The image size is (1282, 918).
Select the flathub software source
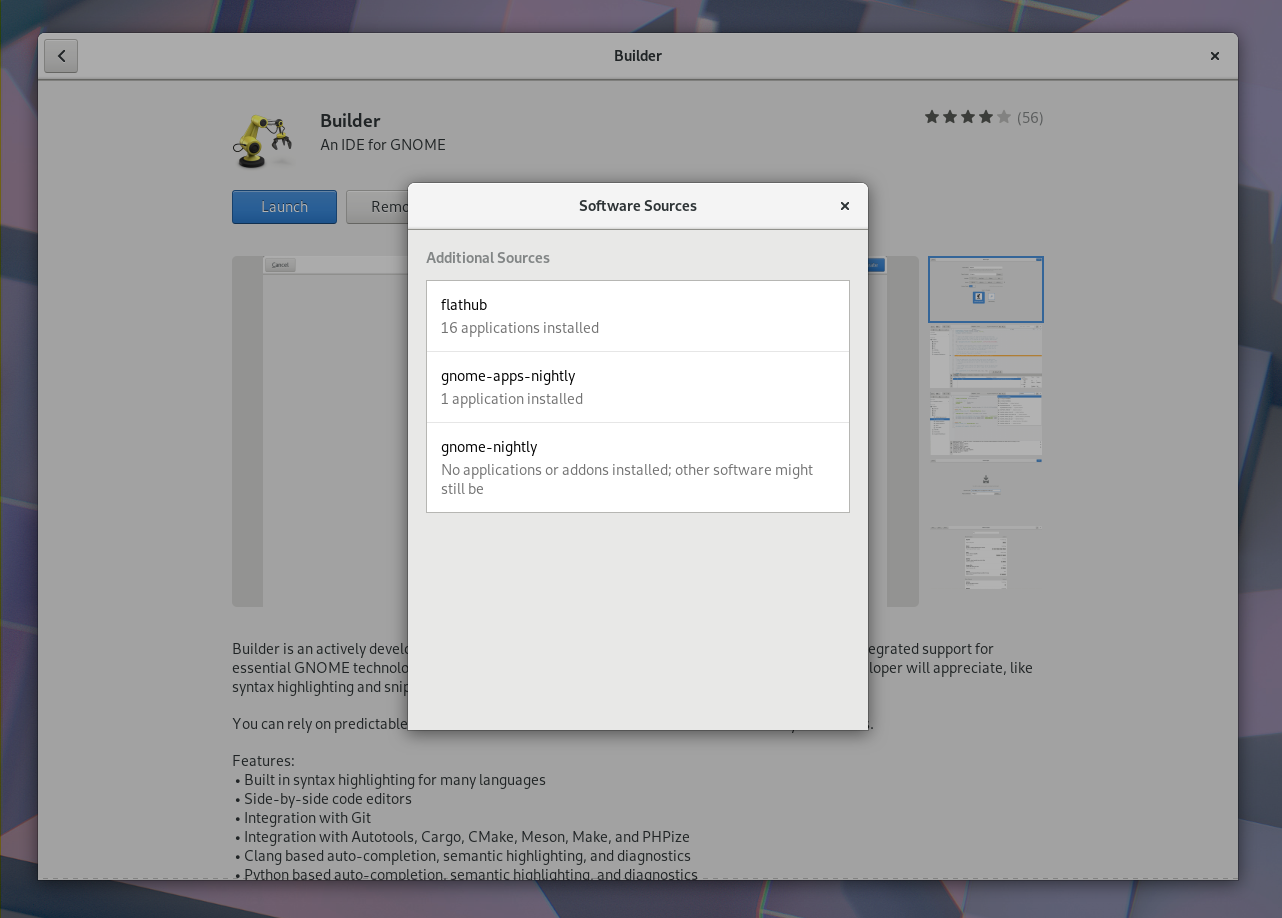638,316
